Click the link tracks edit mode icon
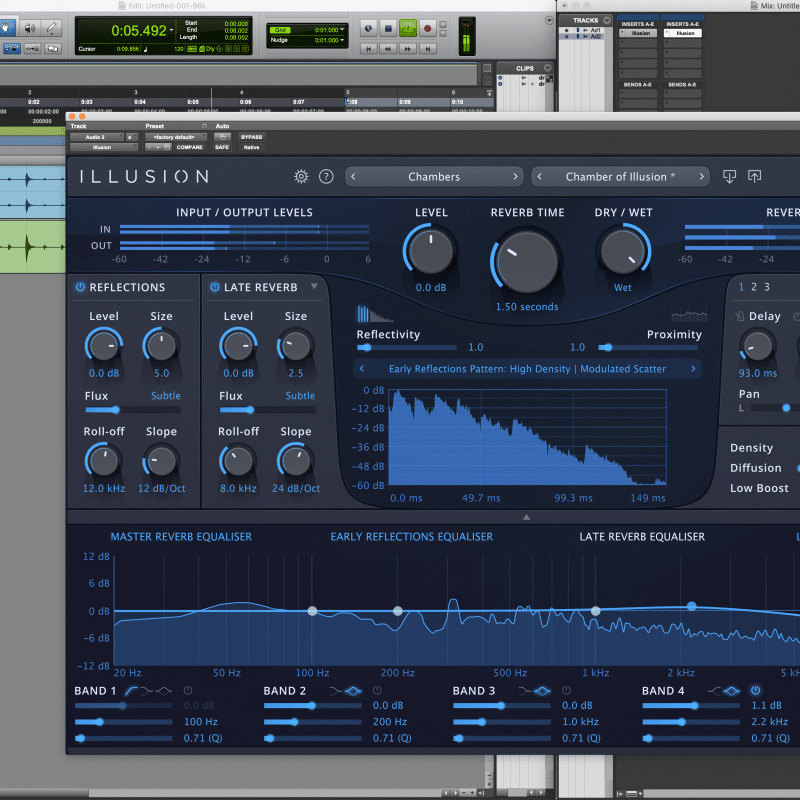Screen dimensions: 800x800 [x=32, y=48]
